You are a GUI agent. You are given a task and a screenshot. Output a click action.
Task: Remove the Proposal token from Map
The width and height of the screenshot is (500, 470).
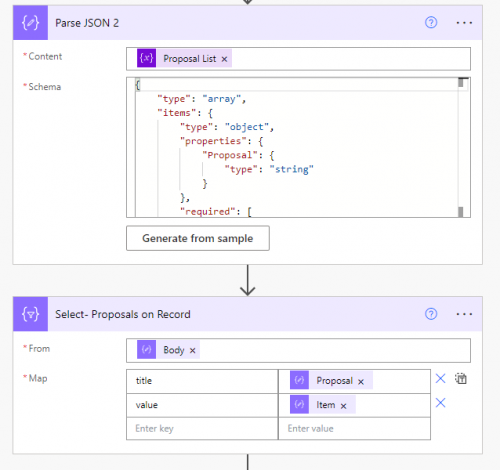361,382
